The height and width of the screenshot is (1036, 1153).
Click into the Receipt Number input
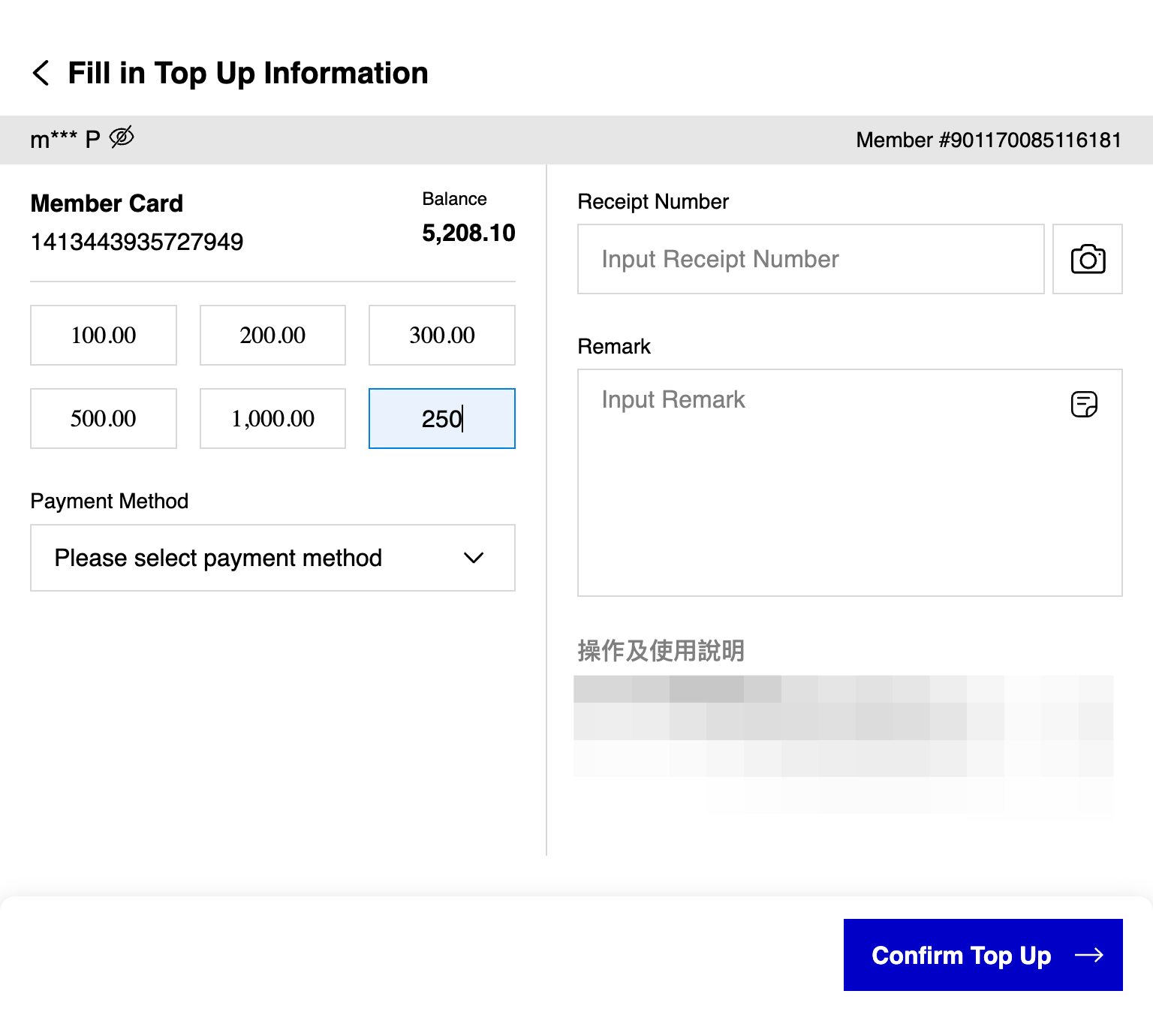pos(811,259)
